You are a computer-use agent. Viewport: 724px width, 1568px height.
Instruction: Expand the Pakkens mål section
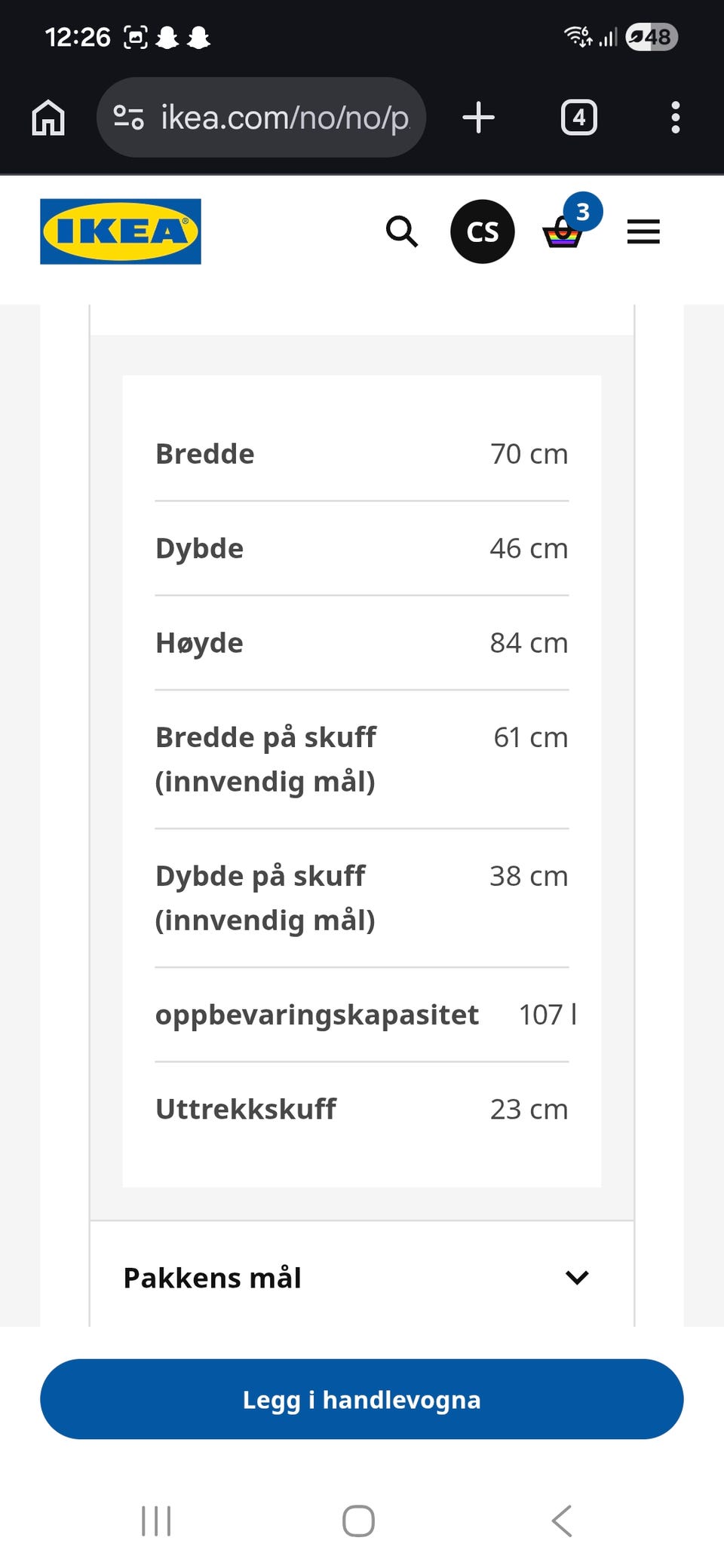(362, 1278)
